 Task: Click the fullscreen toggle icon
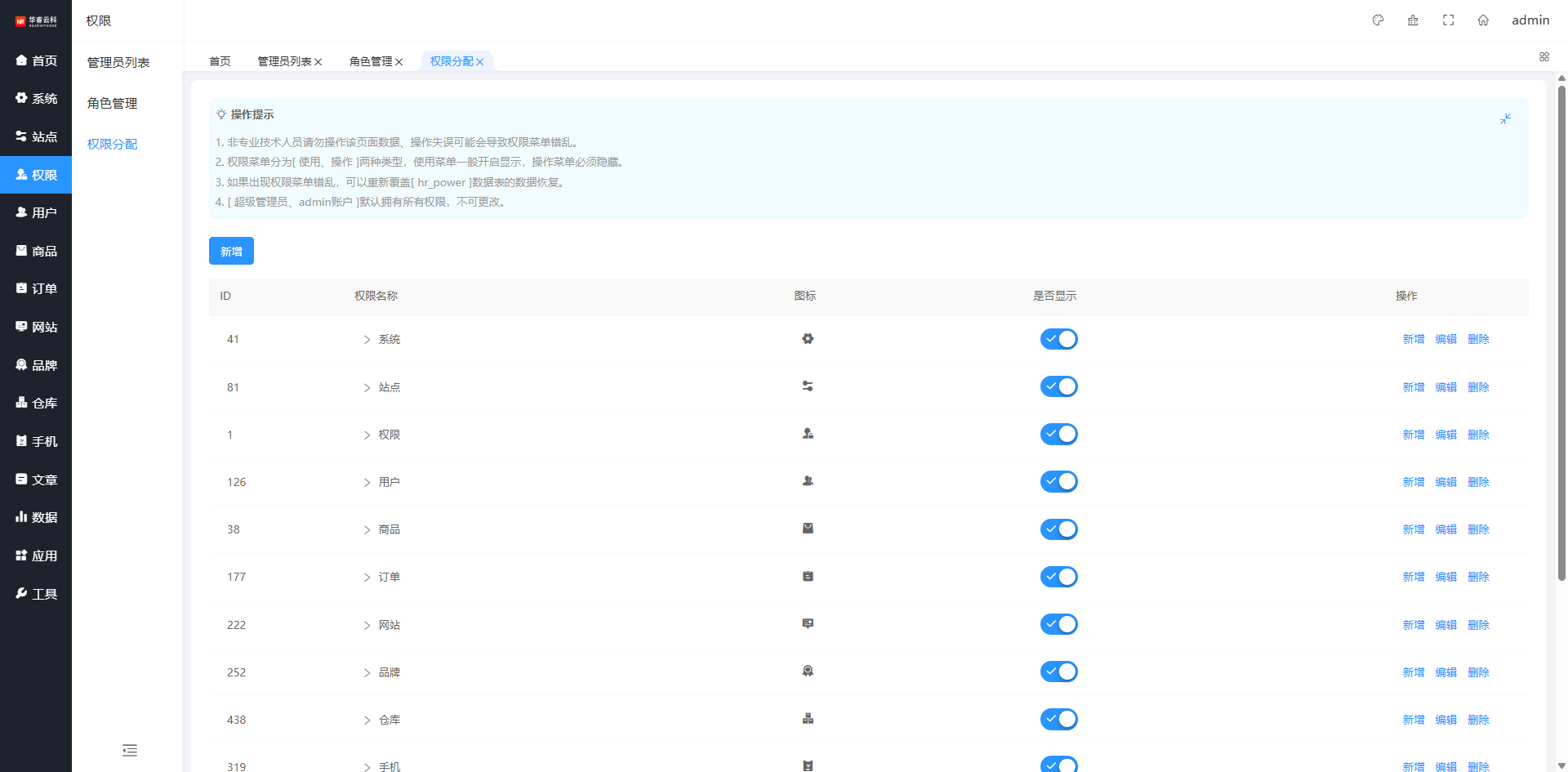click(1448, 20)
